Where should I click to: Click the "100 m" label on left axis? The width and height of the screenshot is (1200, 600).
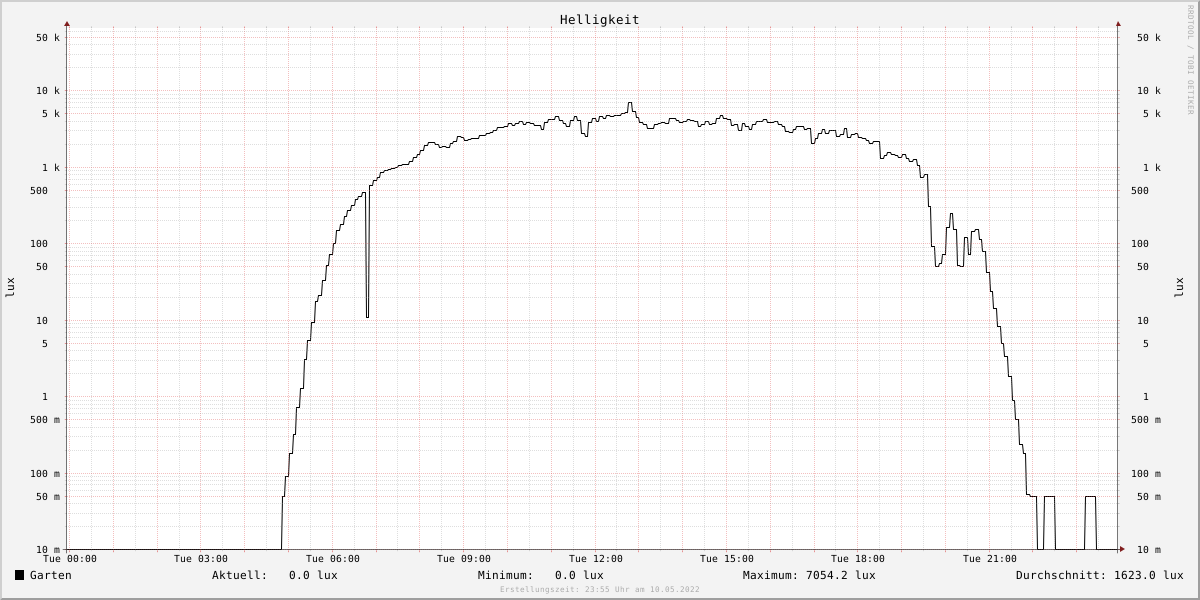tap(45, 474)
